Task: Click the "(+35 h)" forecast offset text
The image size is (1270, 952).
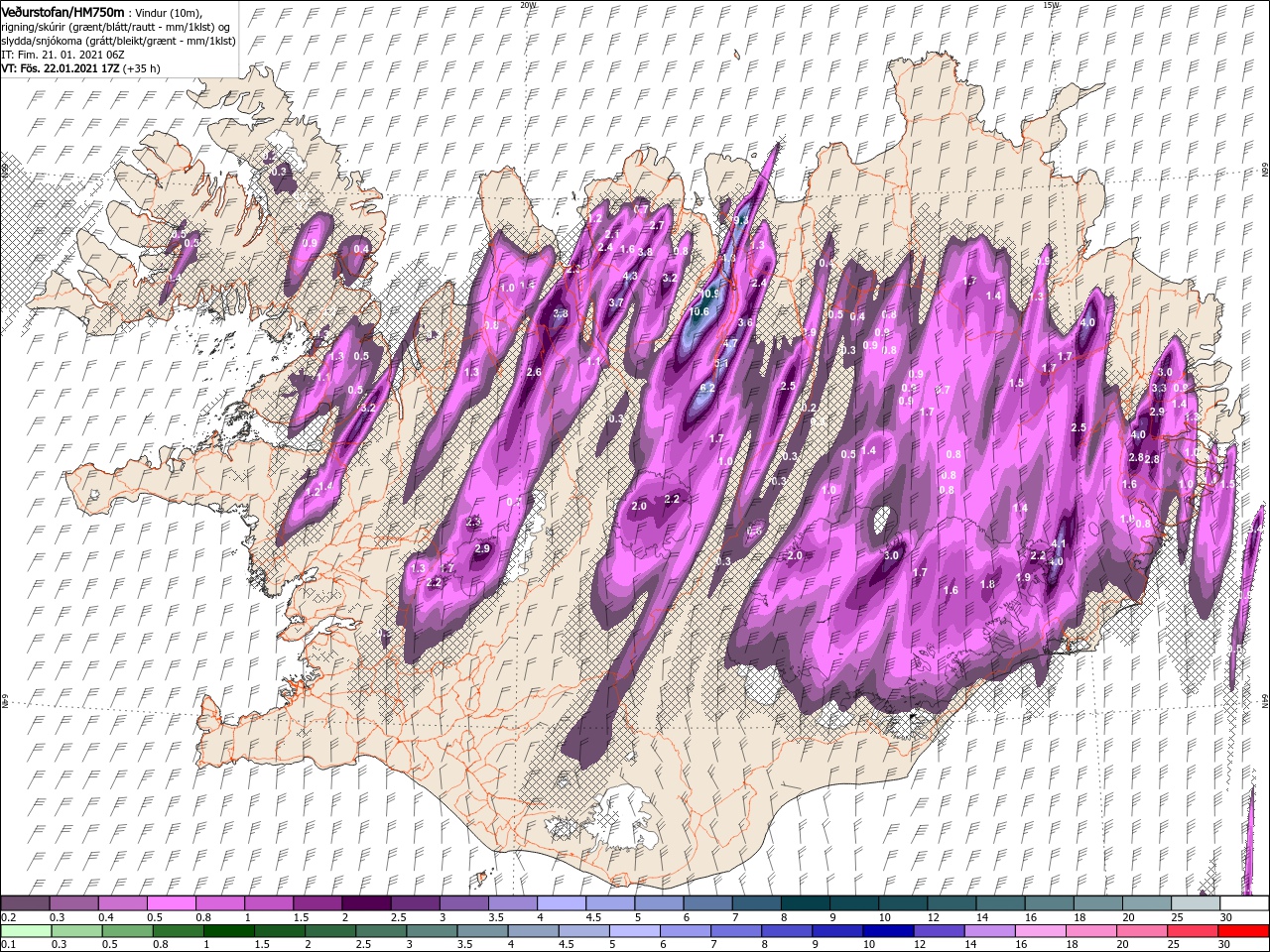Action: point(142,68)
